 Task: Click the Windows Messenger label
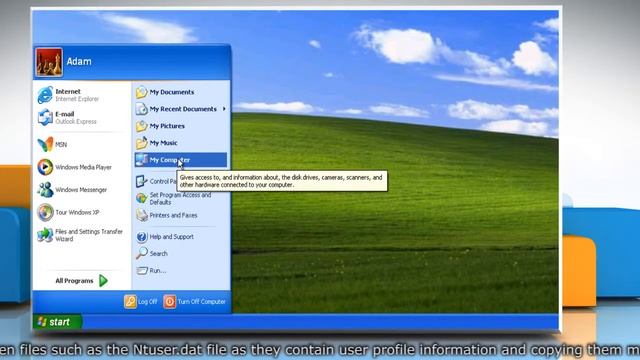click(81, 190)
